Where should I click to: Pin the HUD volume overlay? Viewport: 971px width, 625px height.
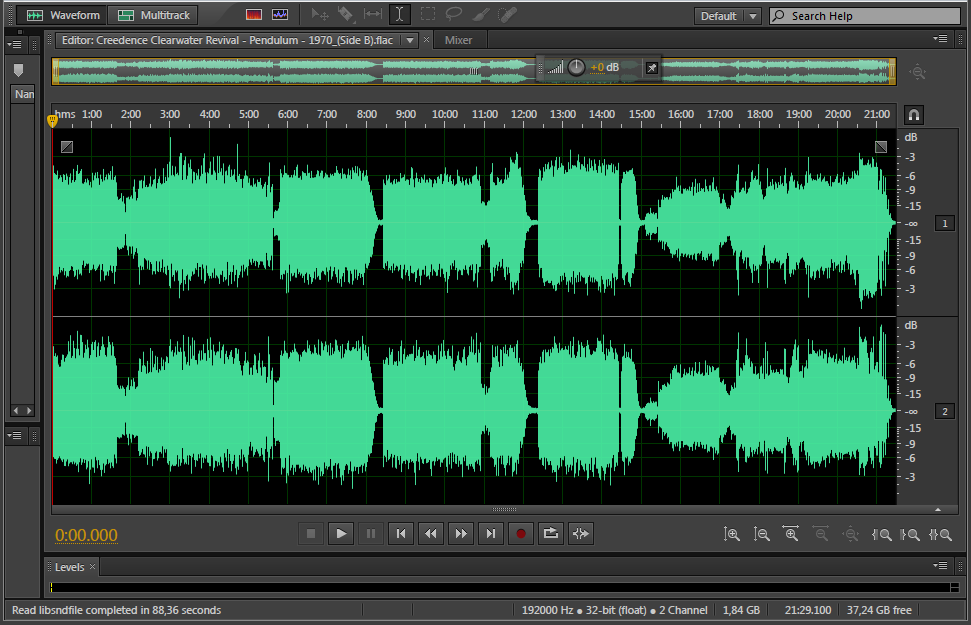pyautogui.click(x=651, y=68)
